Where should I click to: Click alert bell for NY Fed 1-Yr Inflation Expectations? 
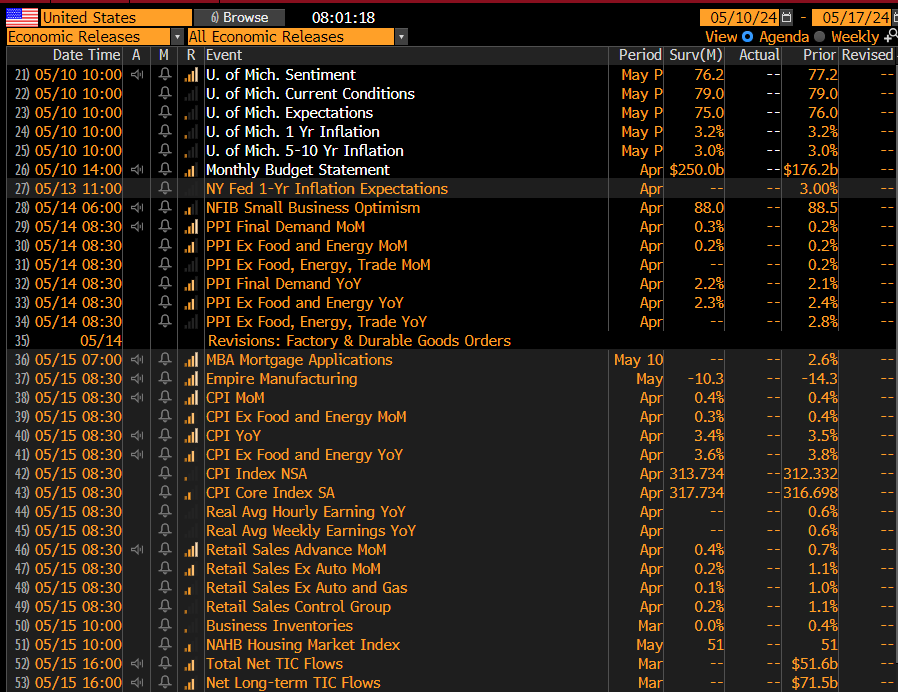coord(165,188)
